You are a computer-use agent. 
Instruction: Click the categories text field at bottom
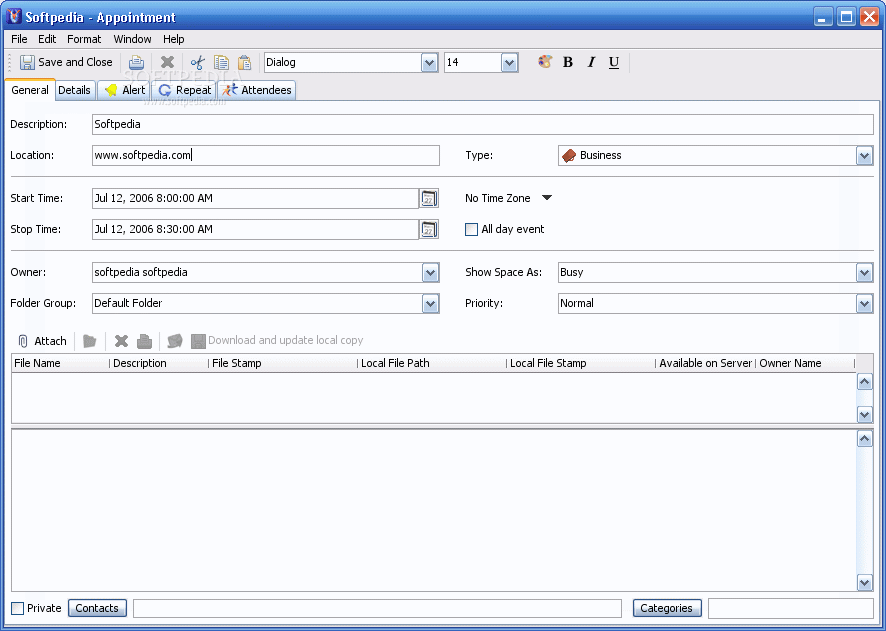pyautogui.click(x=791, y=608)
